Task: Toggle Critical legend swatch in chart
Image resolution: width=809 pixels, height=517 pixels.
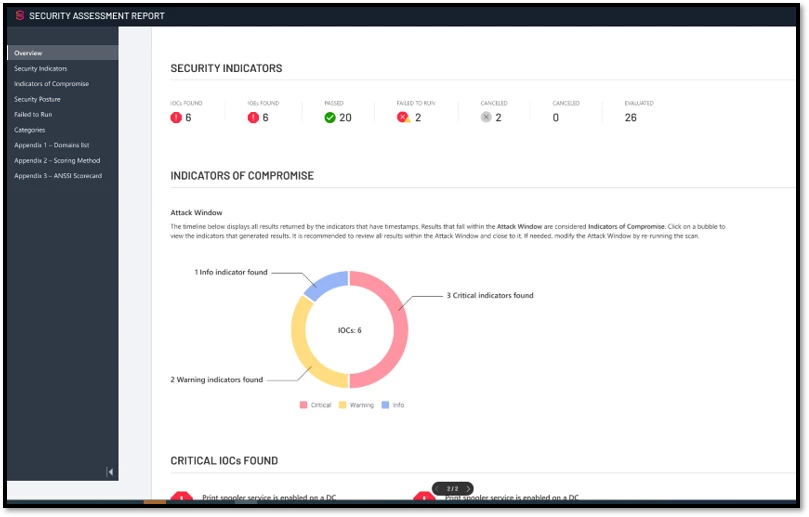Action: [x=304, y=405]
